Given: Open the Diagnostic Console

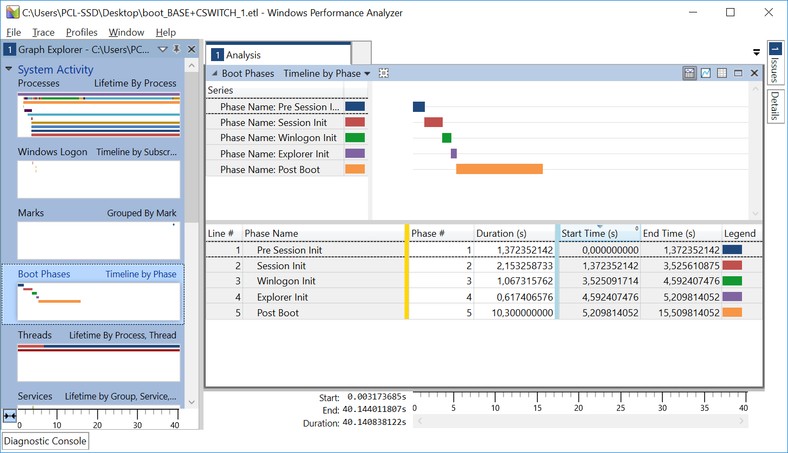Looking at the screenshot, I should pyautogui.click(x=45, y=441).
